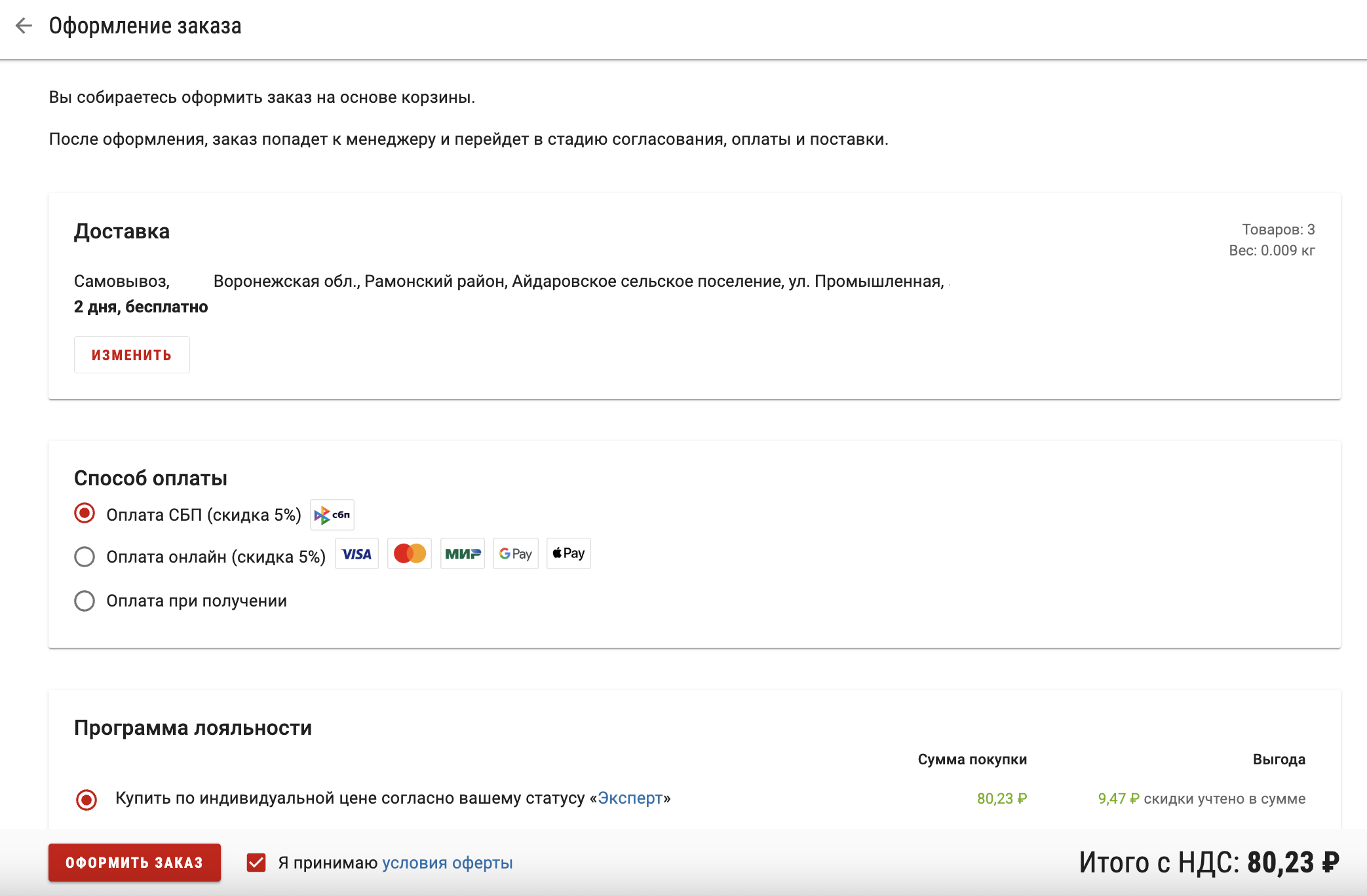Image resolution: width=1367 pixels, height=896 pixels.
Task: Click the Google Pay logo
Action: pos(516,554)
